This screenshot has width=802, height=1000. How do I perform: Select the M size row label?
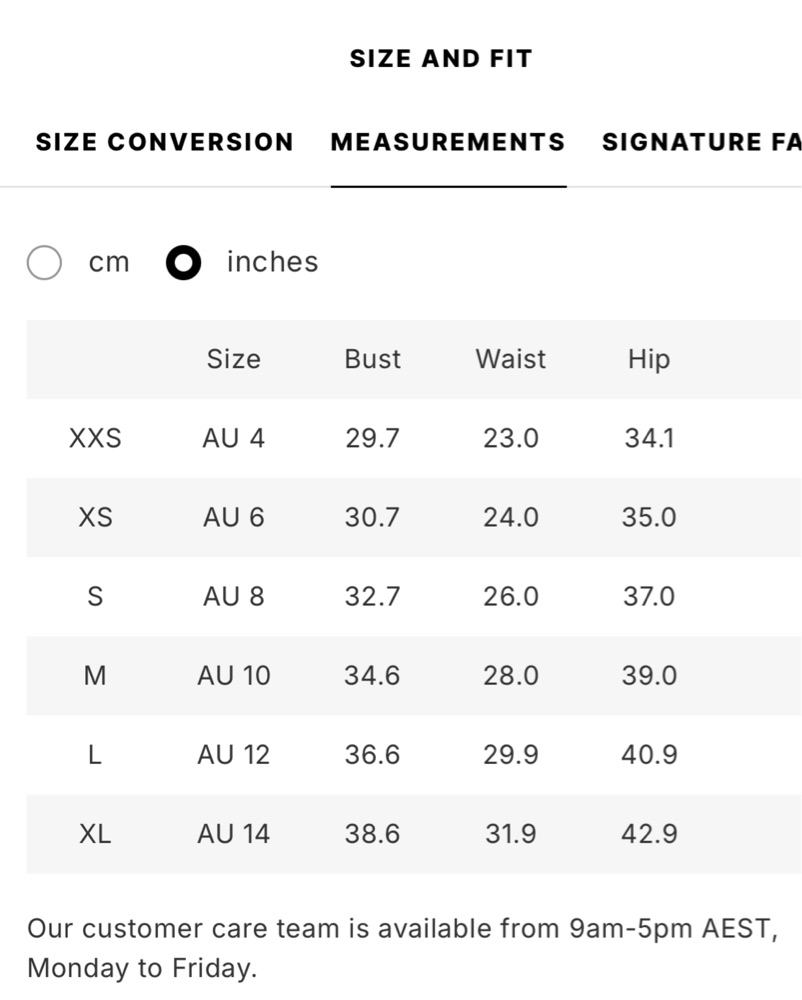point(95,675)
